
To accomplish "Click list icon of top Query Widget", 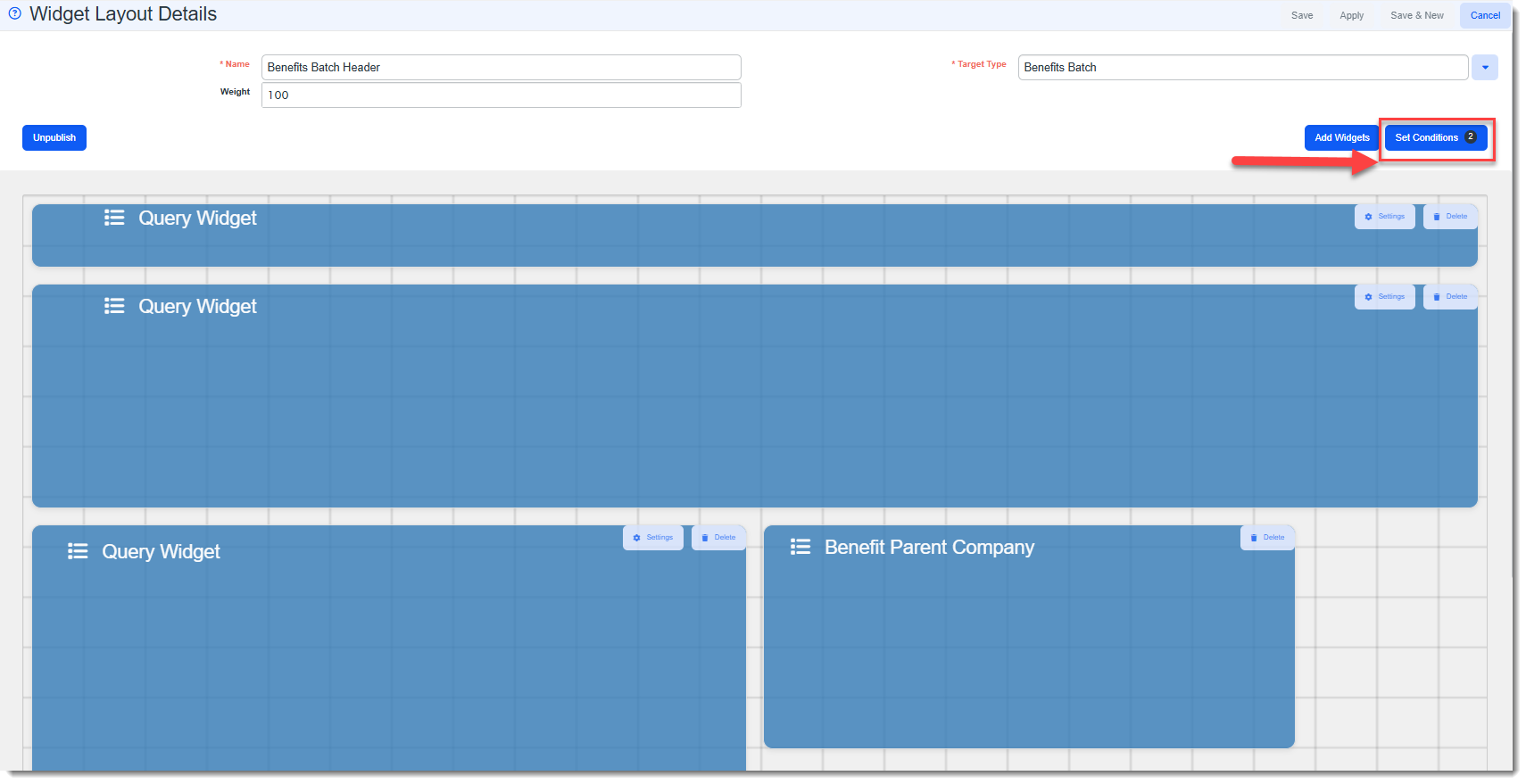I will 114,218.
